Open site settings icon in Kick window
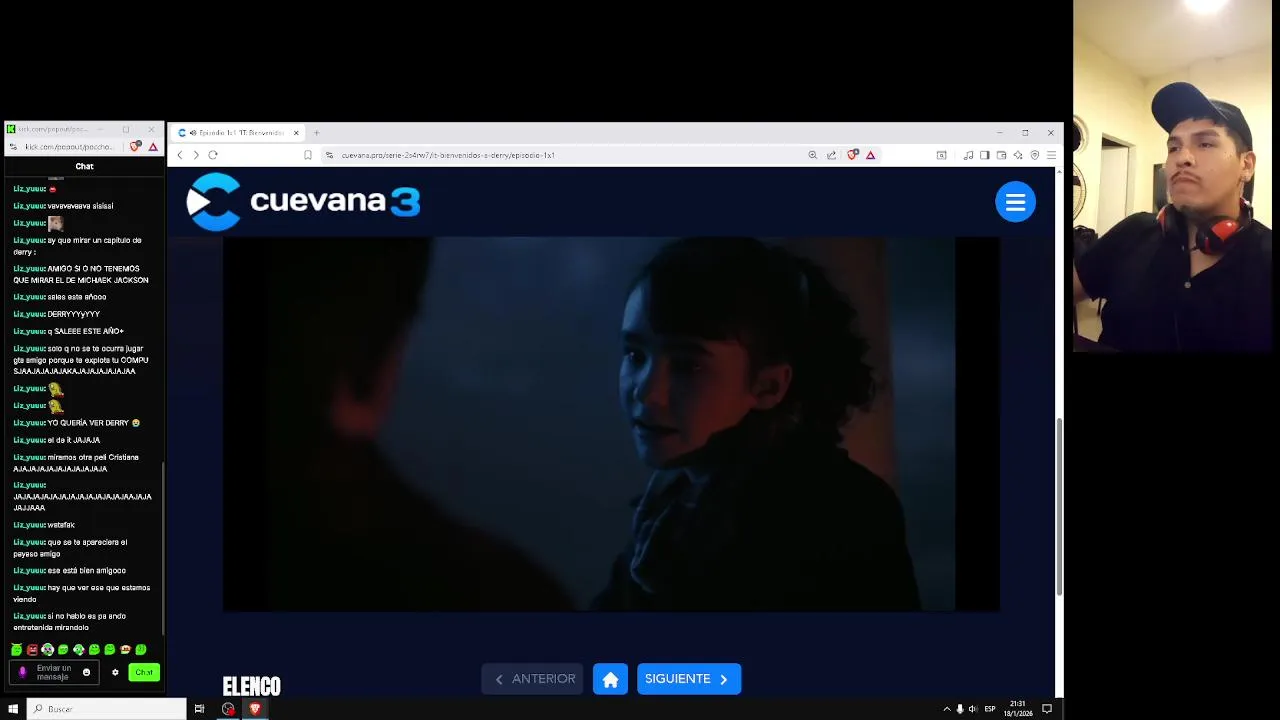The image size is (1280, 720). click(12, 147)
